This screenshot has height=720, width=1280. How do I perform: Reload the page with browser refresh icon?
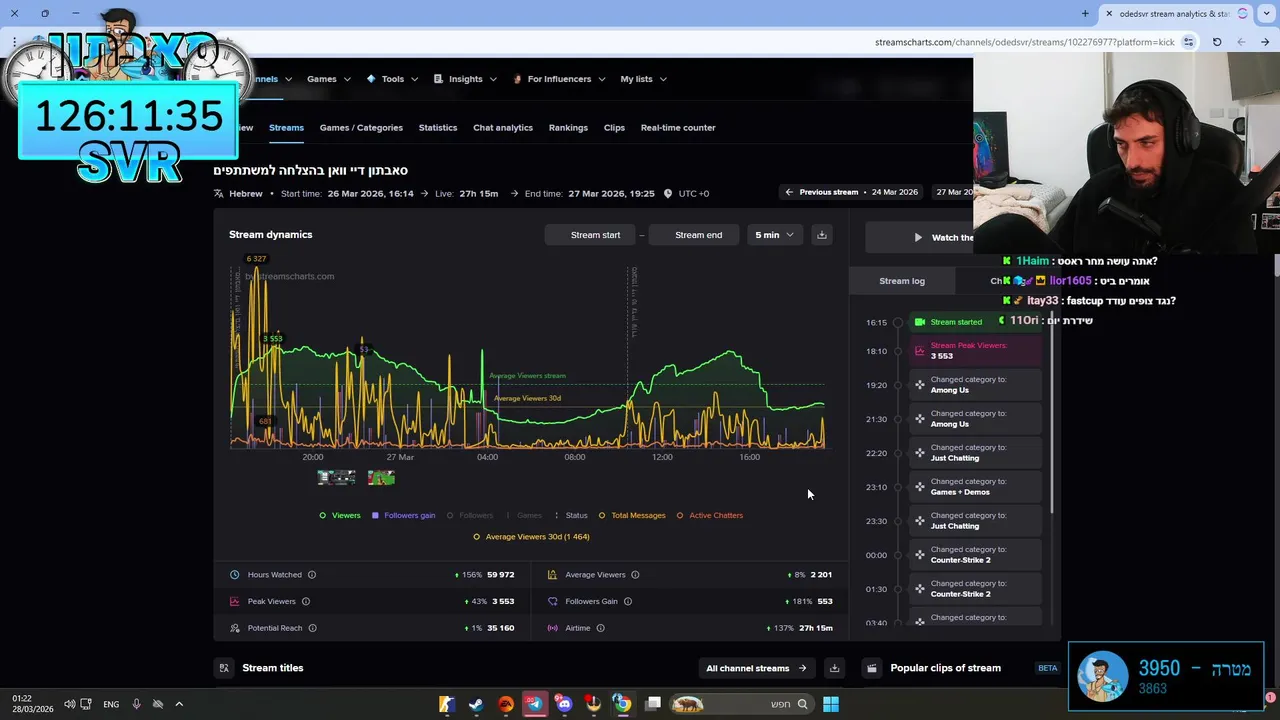click(x=1217, y=42)
